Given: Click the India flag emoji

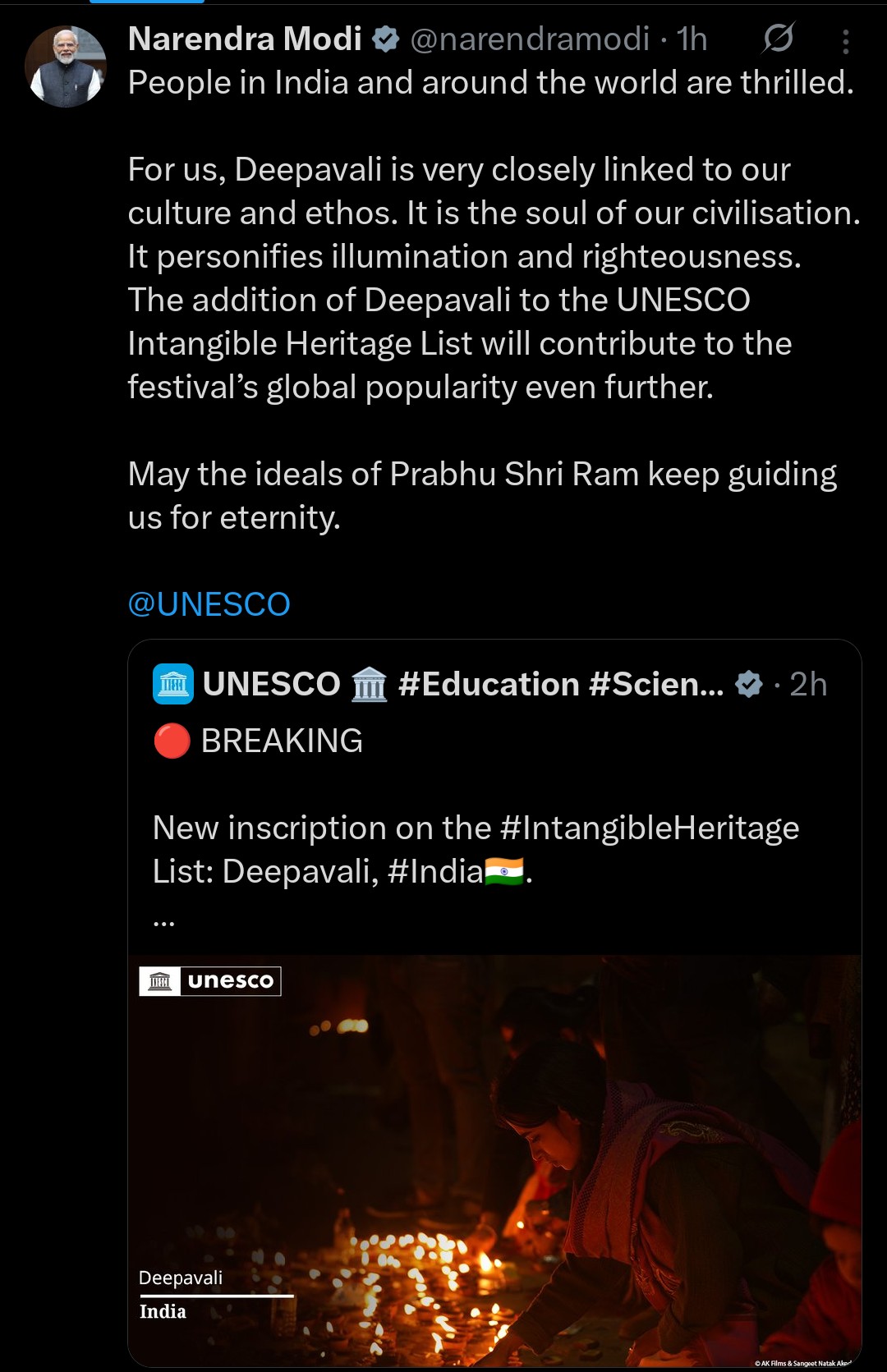Looking at the screenshot, I should (x=504, y=871).
